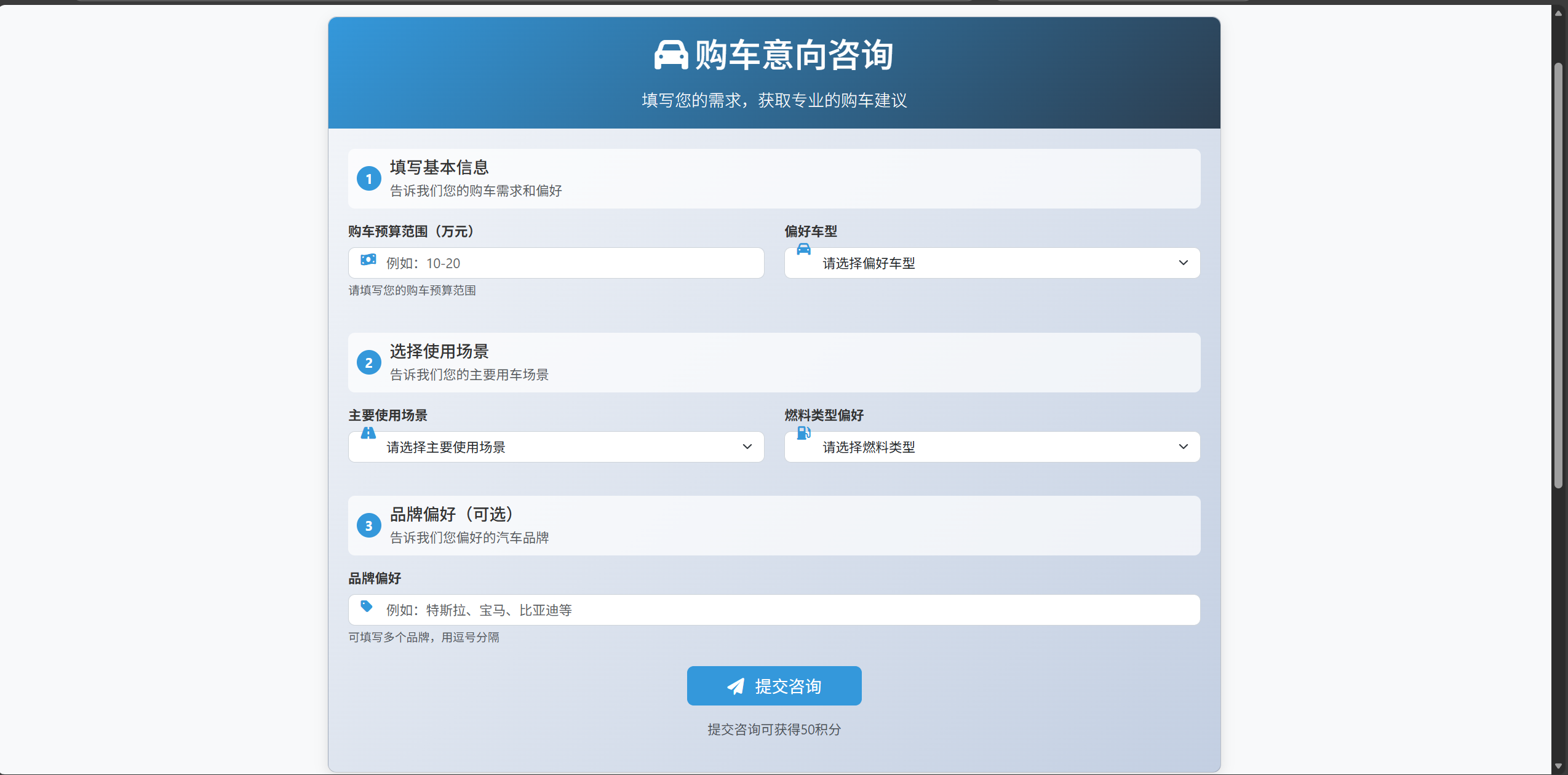Click chevron arrow of fuel type dropdown

1183,447
